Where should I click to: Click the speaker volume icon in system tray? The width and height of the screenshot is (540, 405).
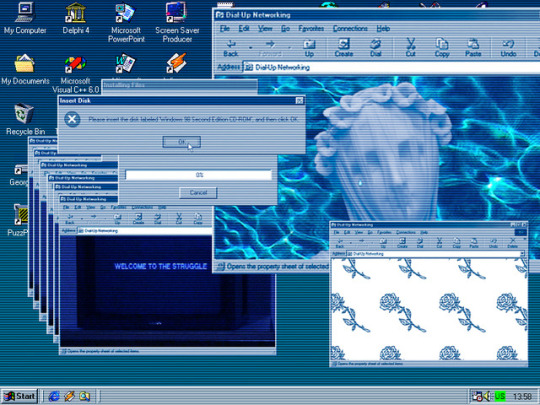coord(487,396)
